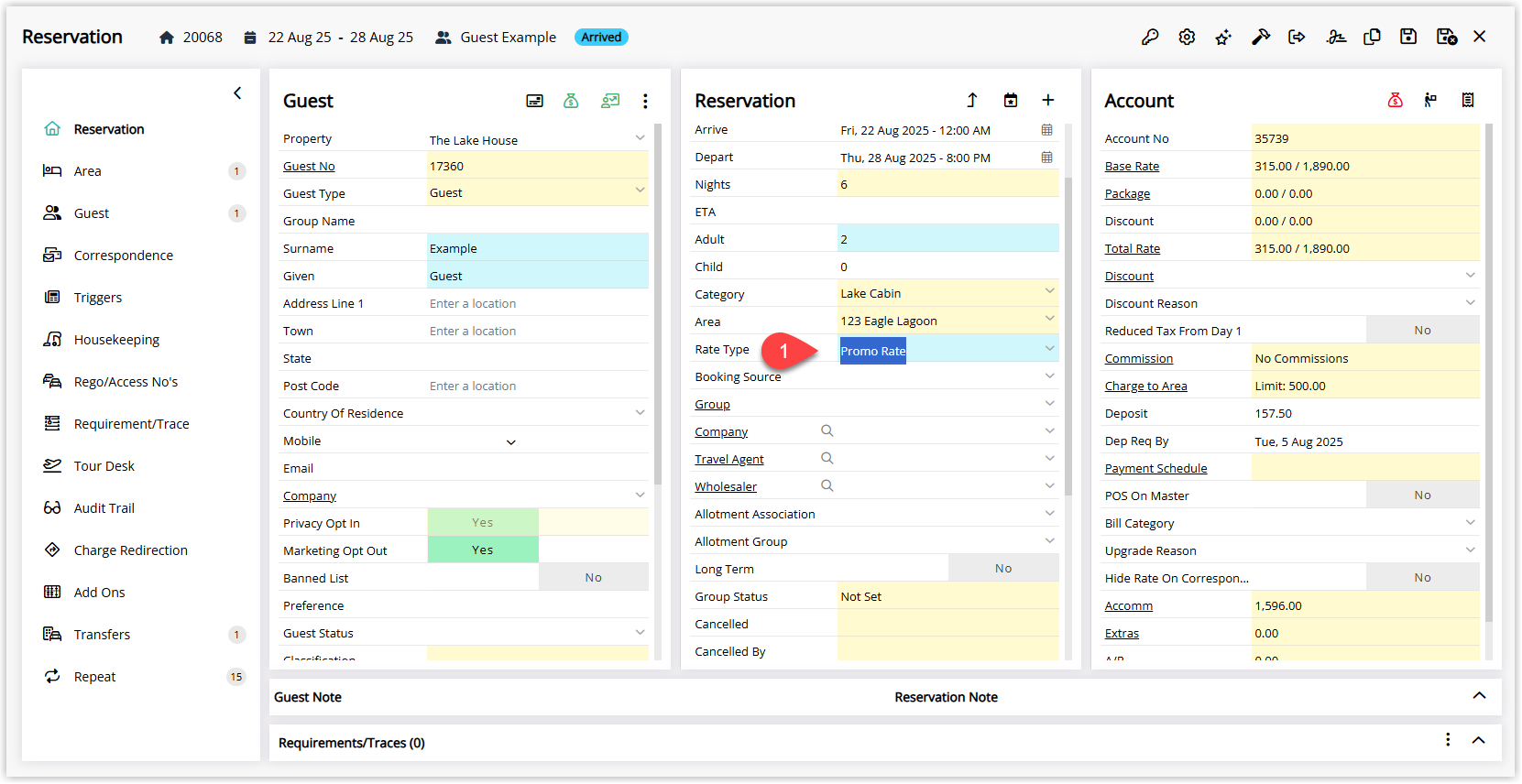Click the Base Rate link

click(1132, 167)
